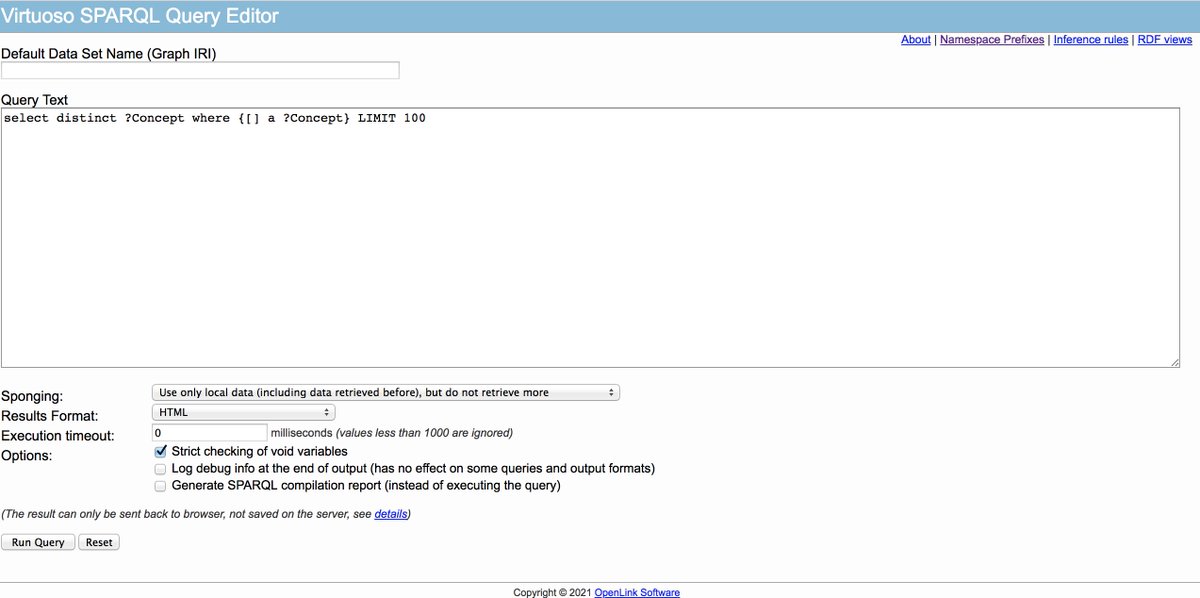Open the Sponging dropdown

coord(385,392)
